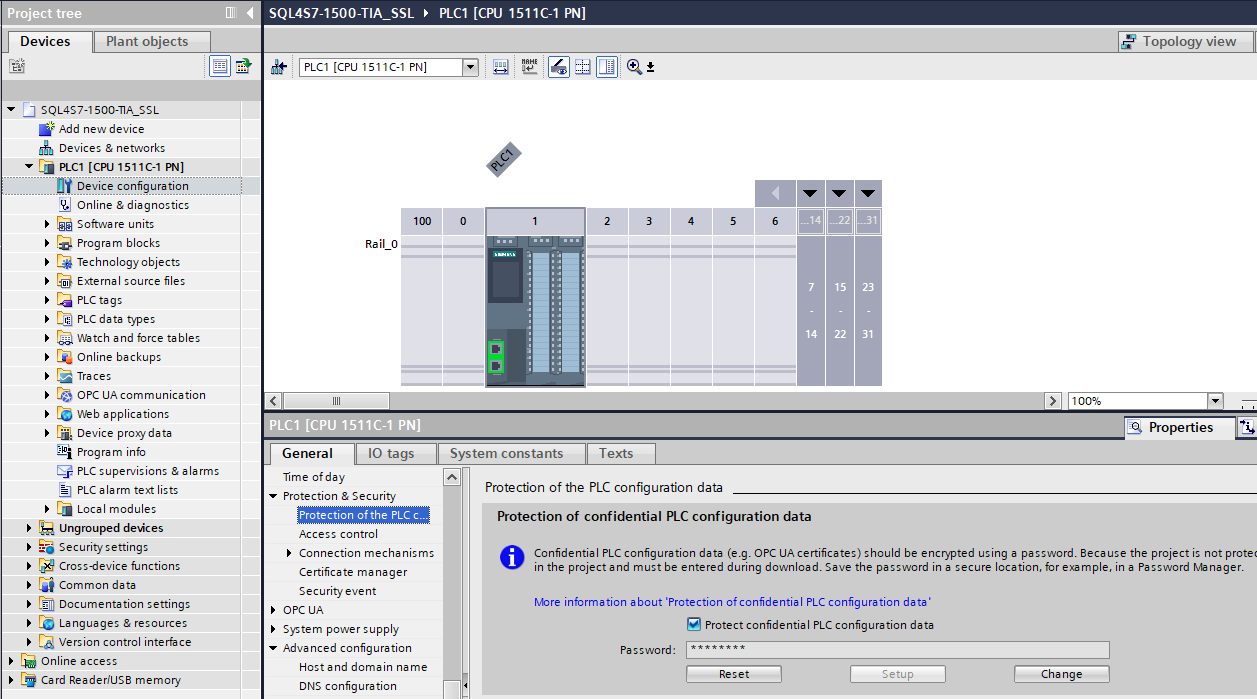
Task: Expand the Software units node
Action: coord(47,224)
